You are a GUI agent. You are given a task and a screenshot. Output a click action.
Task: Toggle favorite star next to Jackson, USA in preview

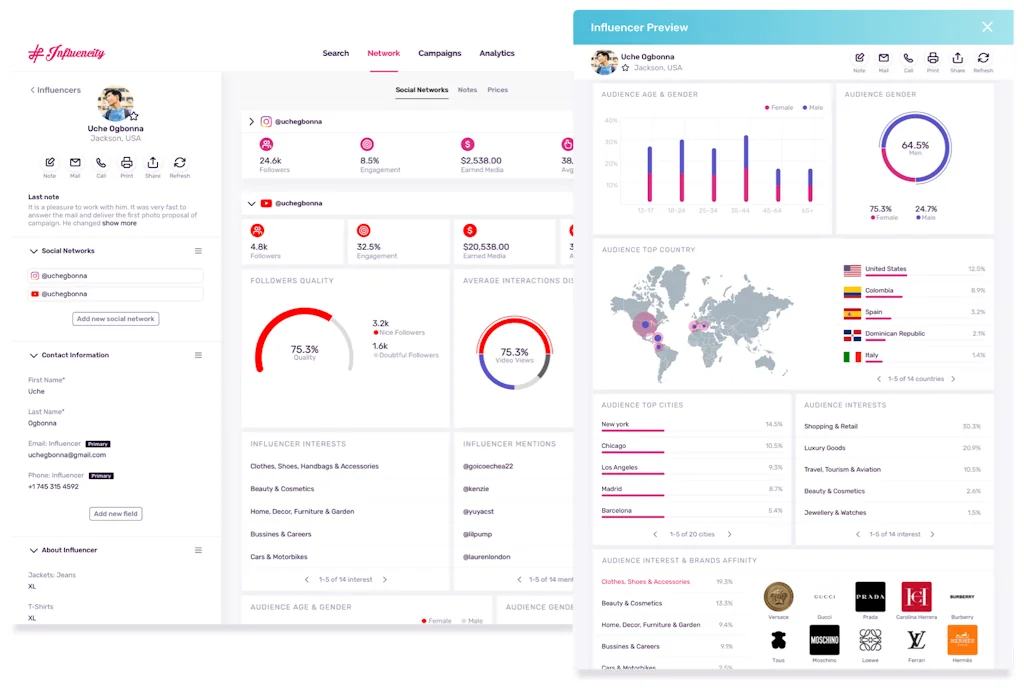coord(626,68)
